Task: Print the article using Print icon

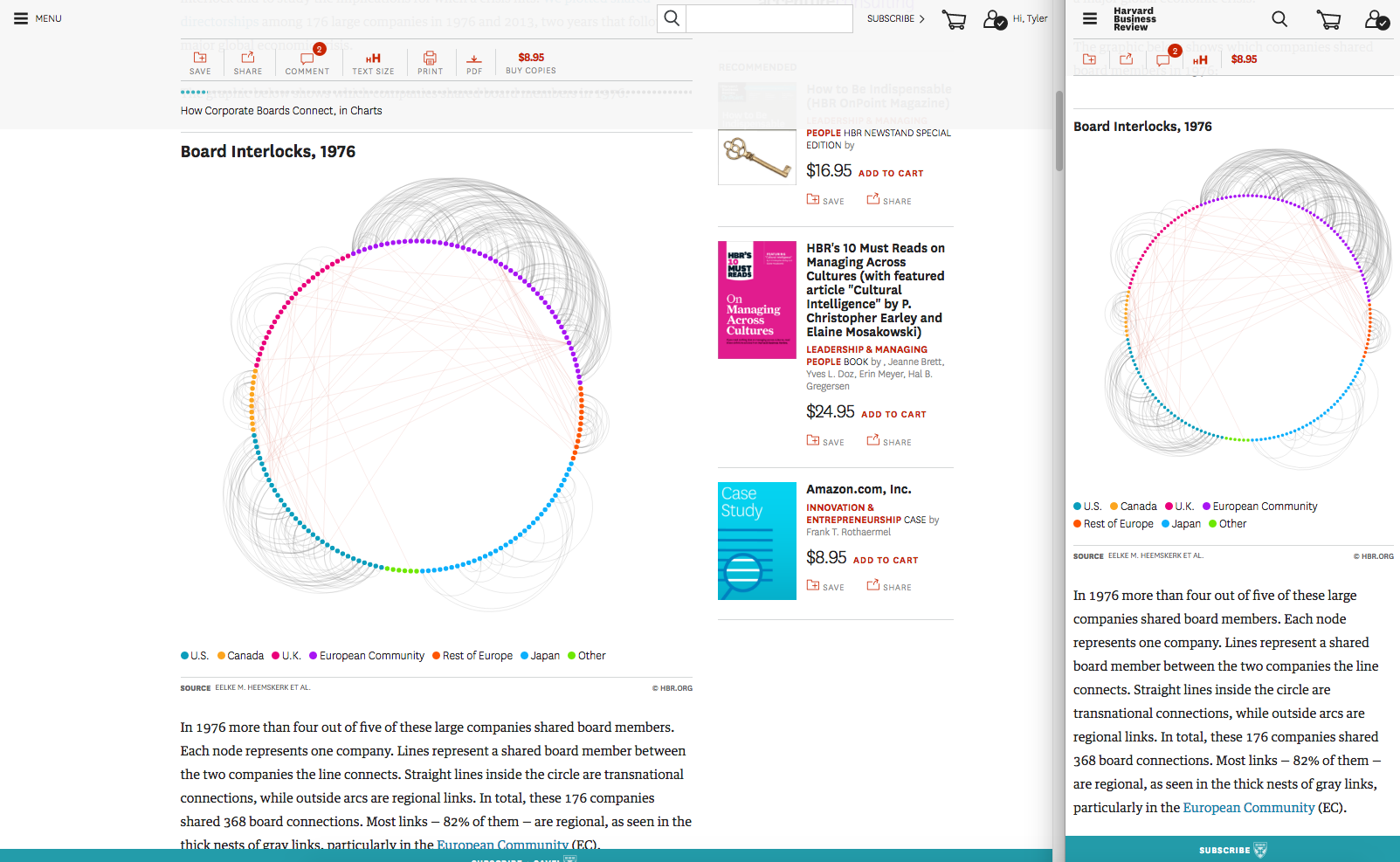Action: click(430, 63)
